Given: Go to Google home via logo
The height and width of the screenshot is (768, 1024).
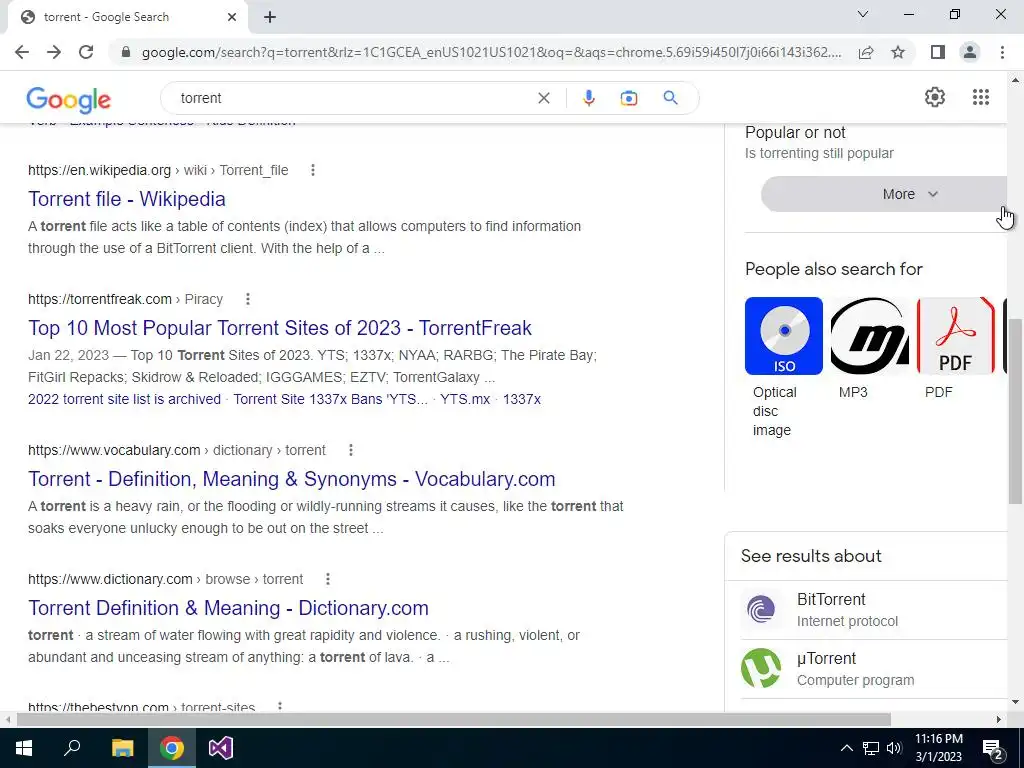Looking at the screenshot, I should [x=69, y=99].
